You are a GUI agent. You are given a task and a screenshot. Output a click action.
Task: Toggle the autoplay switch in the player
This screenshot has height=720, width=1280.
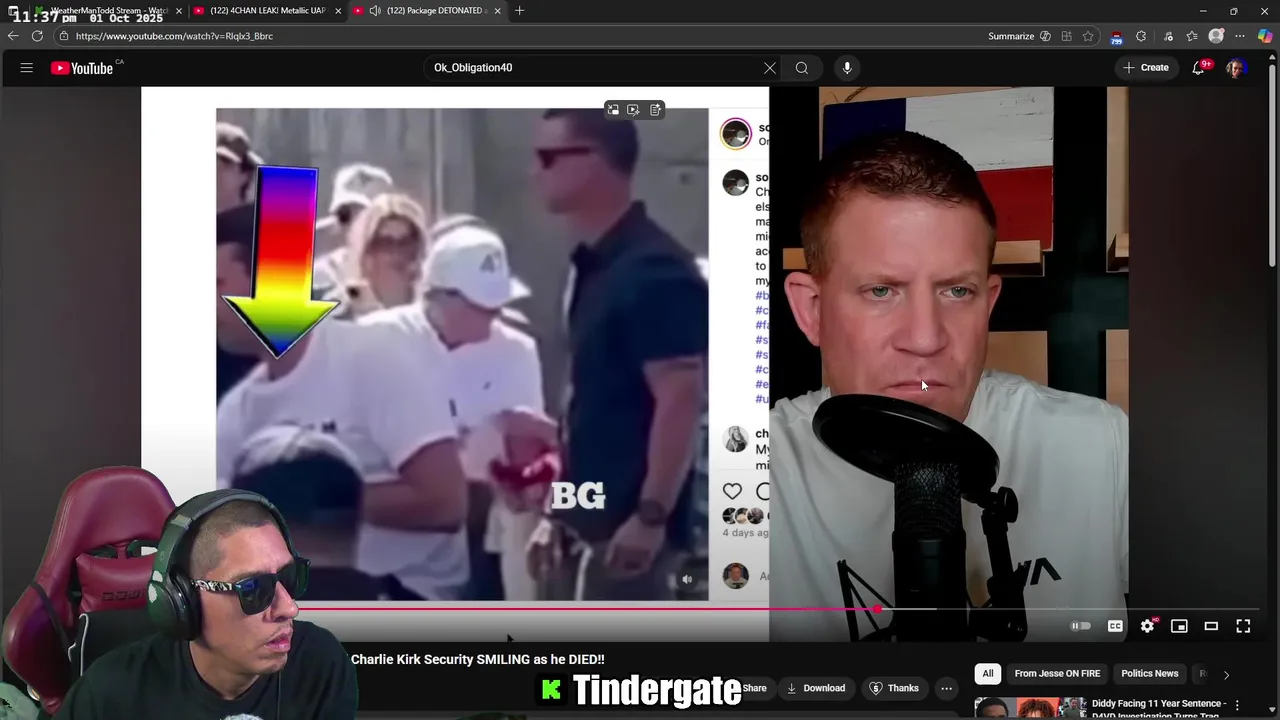(1081, 626)
